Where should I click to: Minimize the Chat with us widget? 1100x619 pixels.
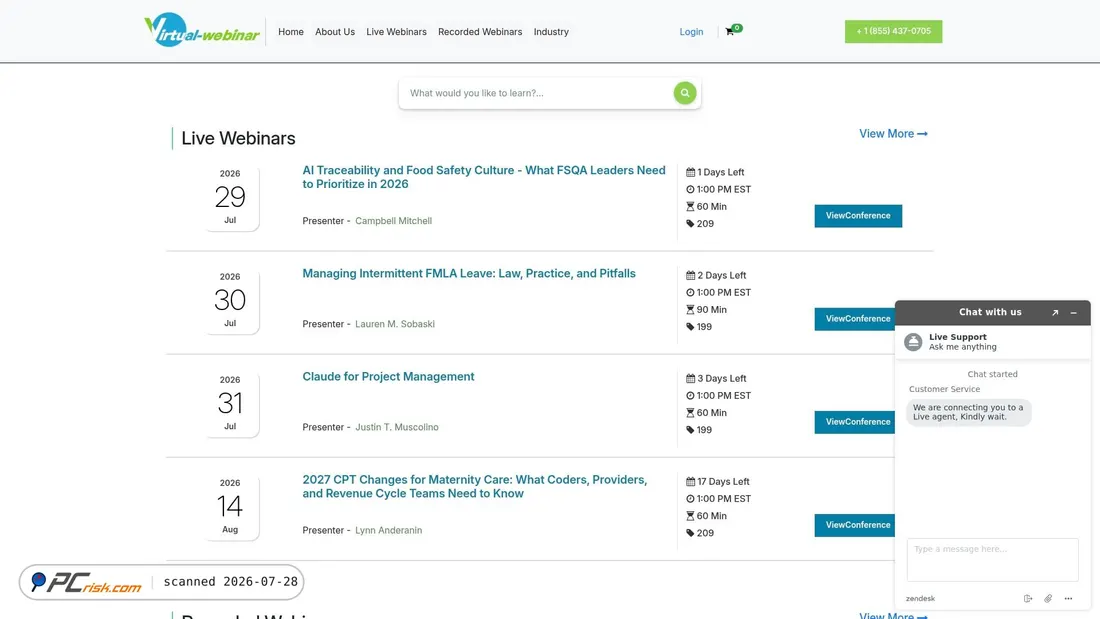[x=1073, y=313]
